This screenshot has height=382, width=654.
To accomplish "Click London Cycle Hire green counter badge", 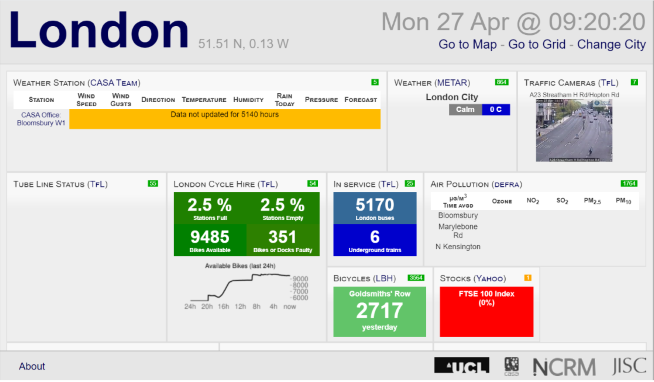I will click(312, 183).
